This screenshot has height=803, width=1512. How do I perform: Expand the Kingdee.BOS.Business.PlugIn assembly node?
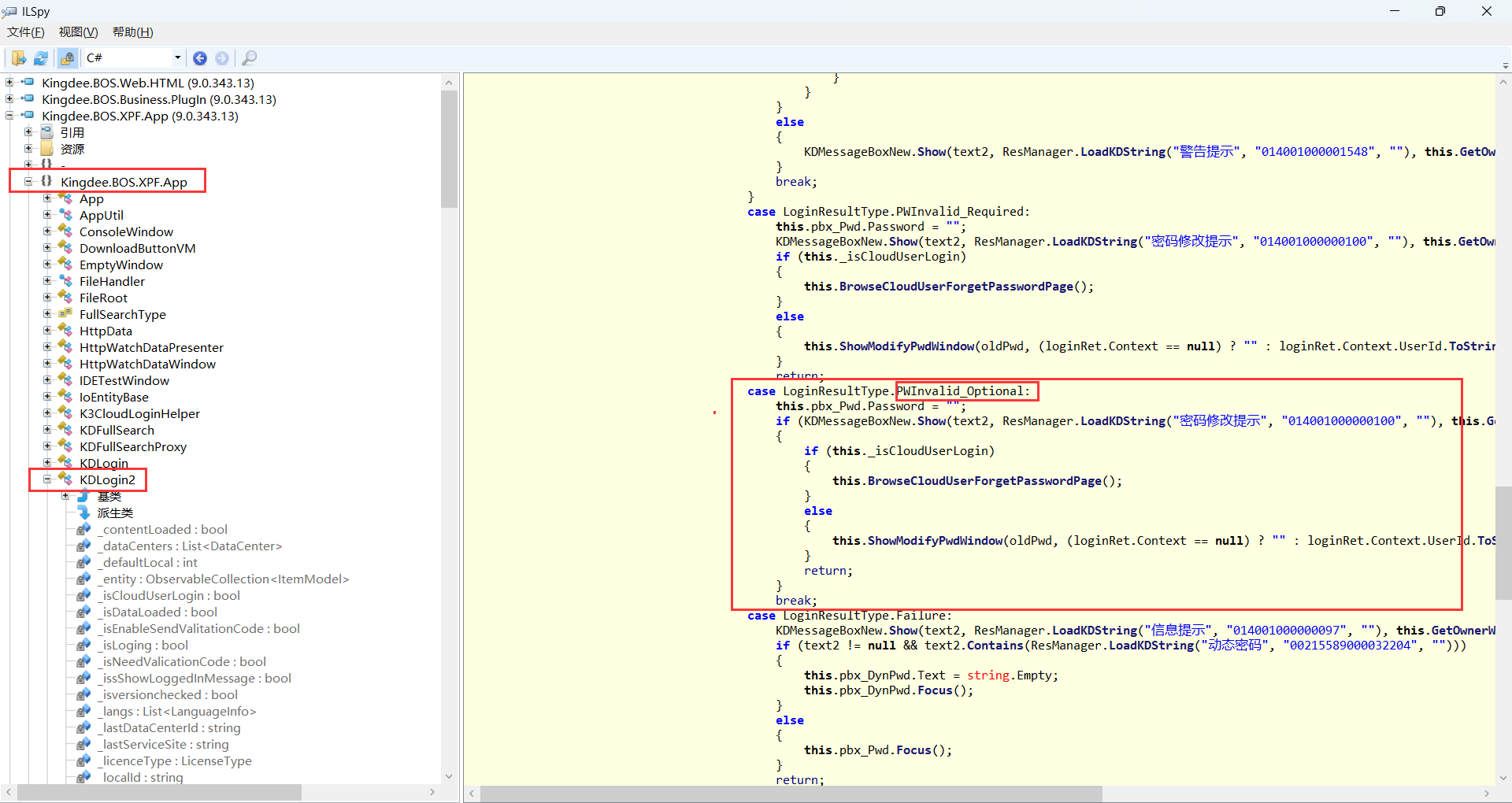point(9,98)
